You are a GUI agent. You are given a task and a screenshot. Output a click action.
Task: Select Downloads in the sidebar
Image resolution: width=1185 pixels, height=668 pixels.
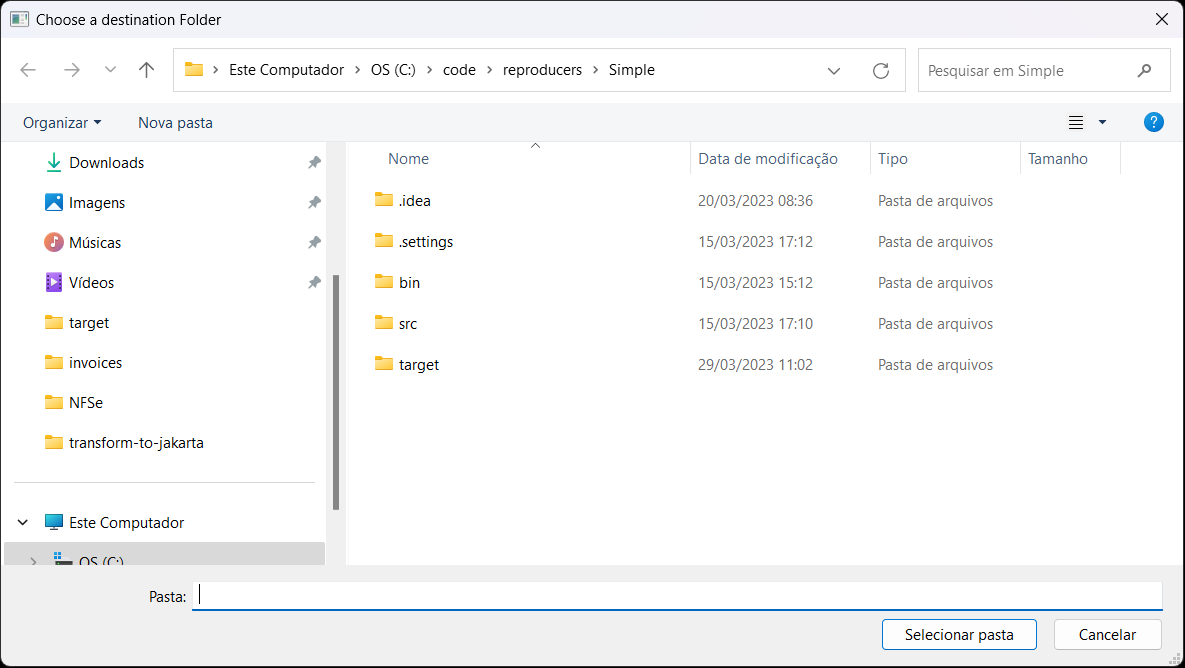[x=106, y=162]
